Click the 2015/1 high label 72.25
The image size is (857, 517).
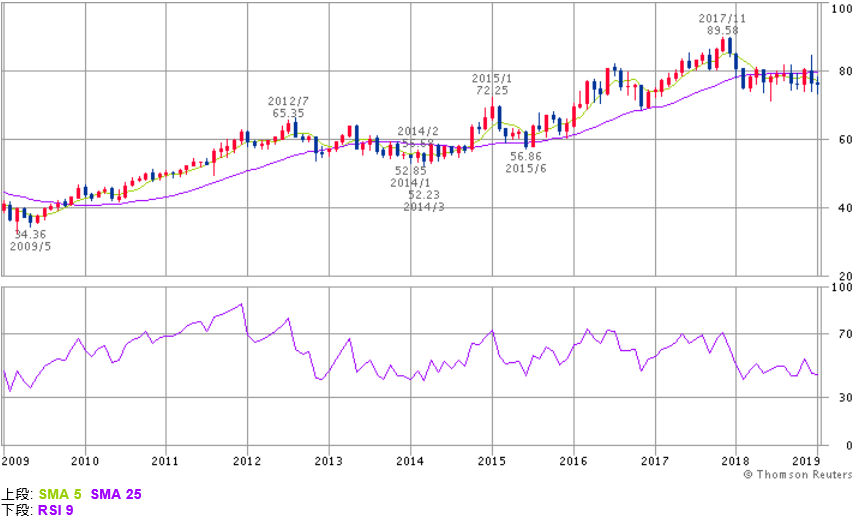pos(492,90)
